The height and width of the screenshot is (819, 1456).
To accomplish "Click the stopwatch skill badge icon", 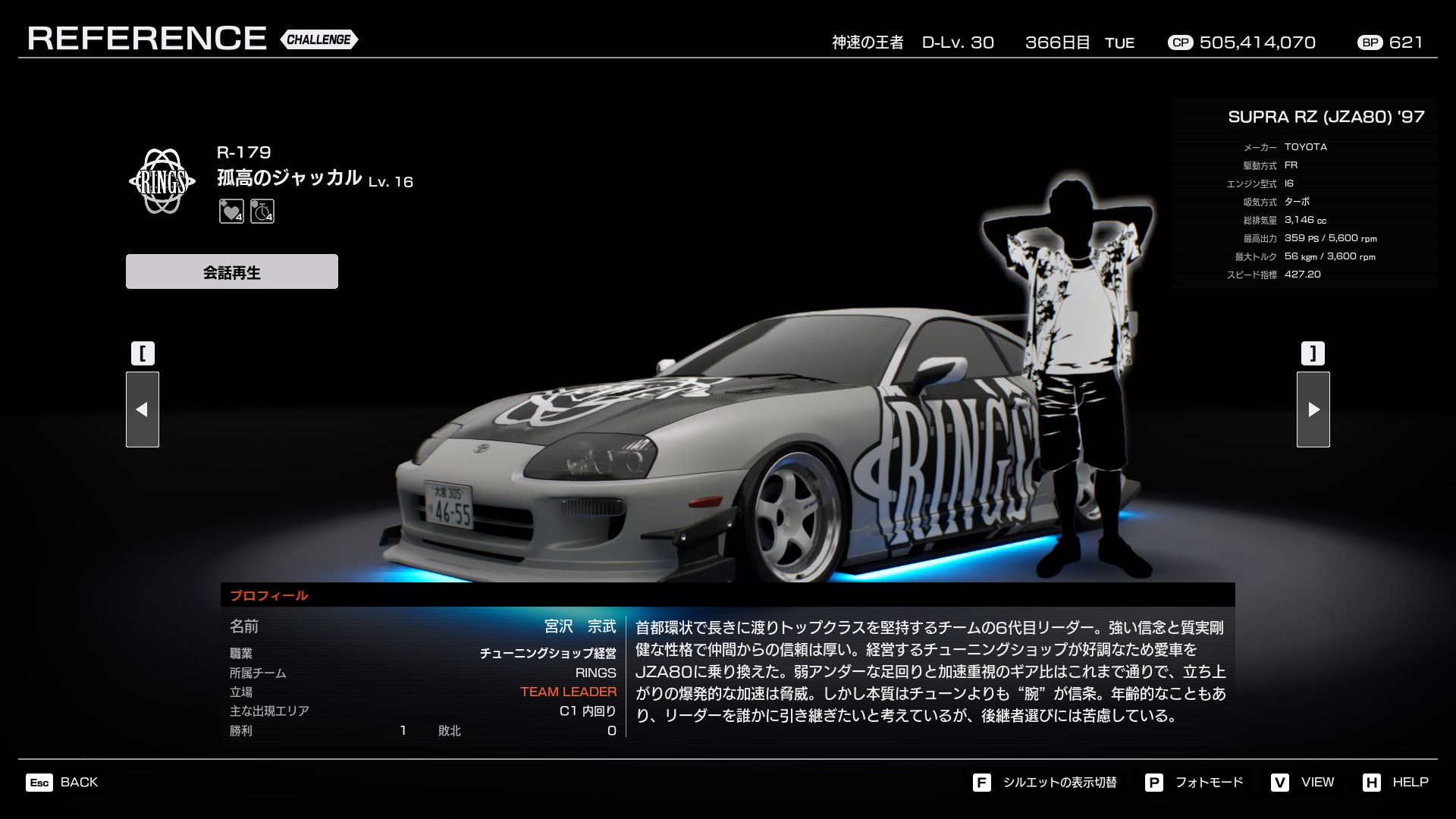I will [x=262, y=212].
